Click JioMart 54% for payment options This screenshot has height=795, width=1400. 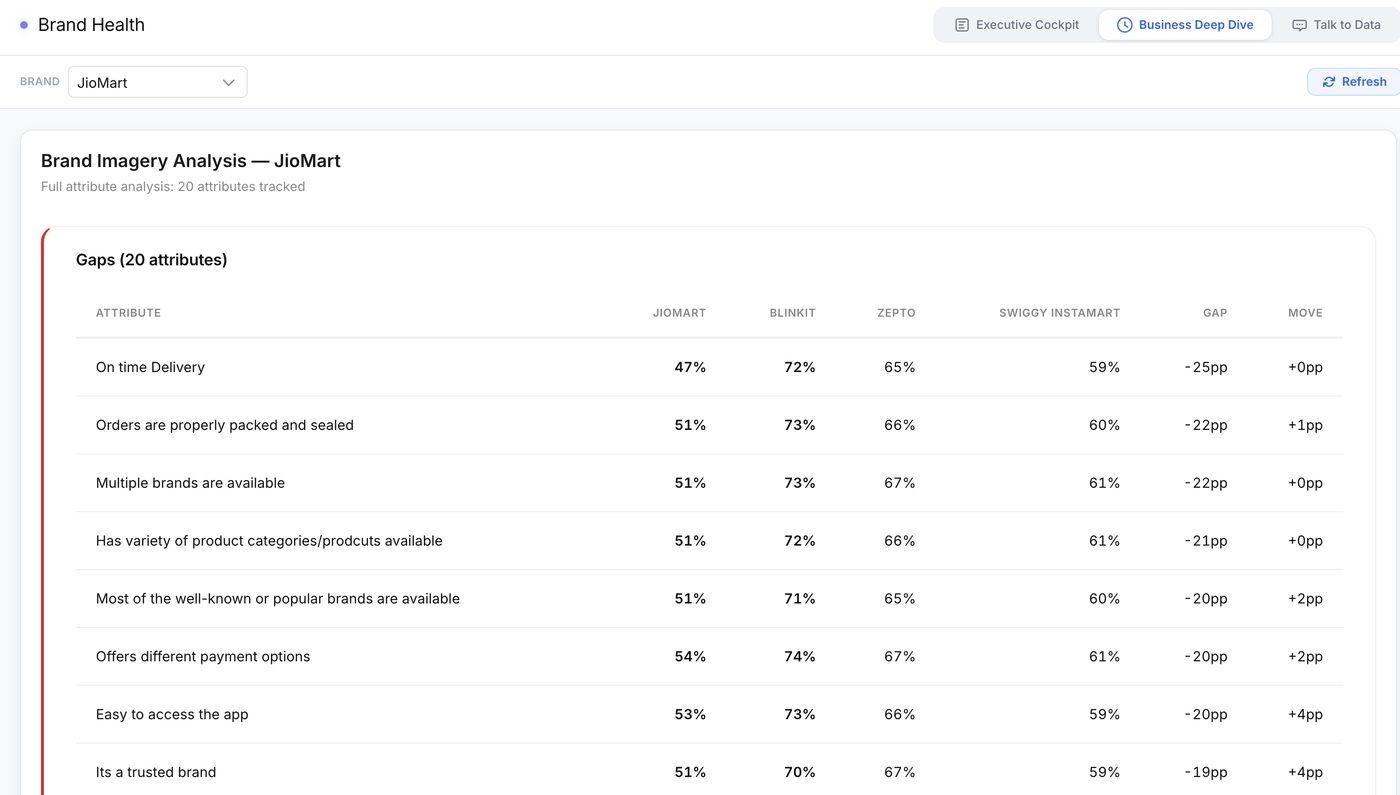pyautogui.click(x=690, y=657)
